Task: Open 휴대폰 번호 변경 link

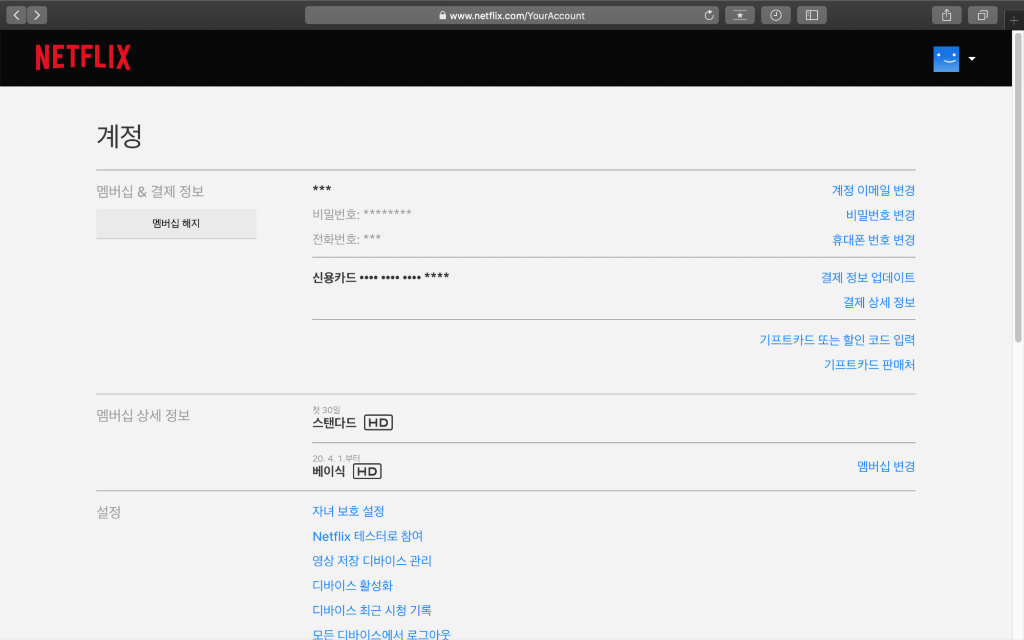Action: (873, 240)
